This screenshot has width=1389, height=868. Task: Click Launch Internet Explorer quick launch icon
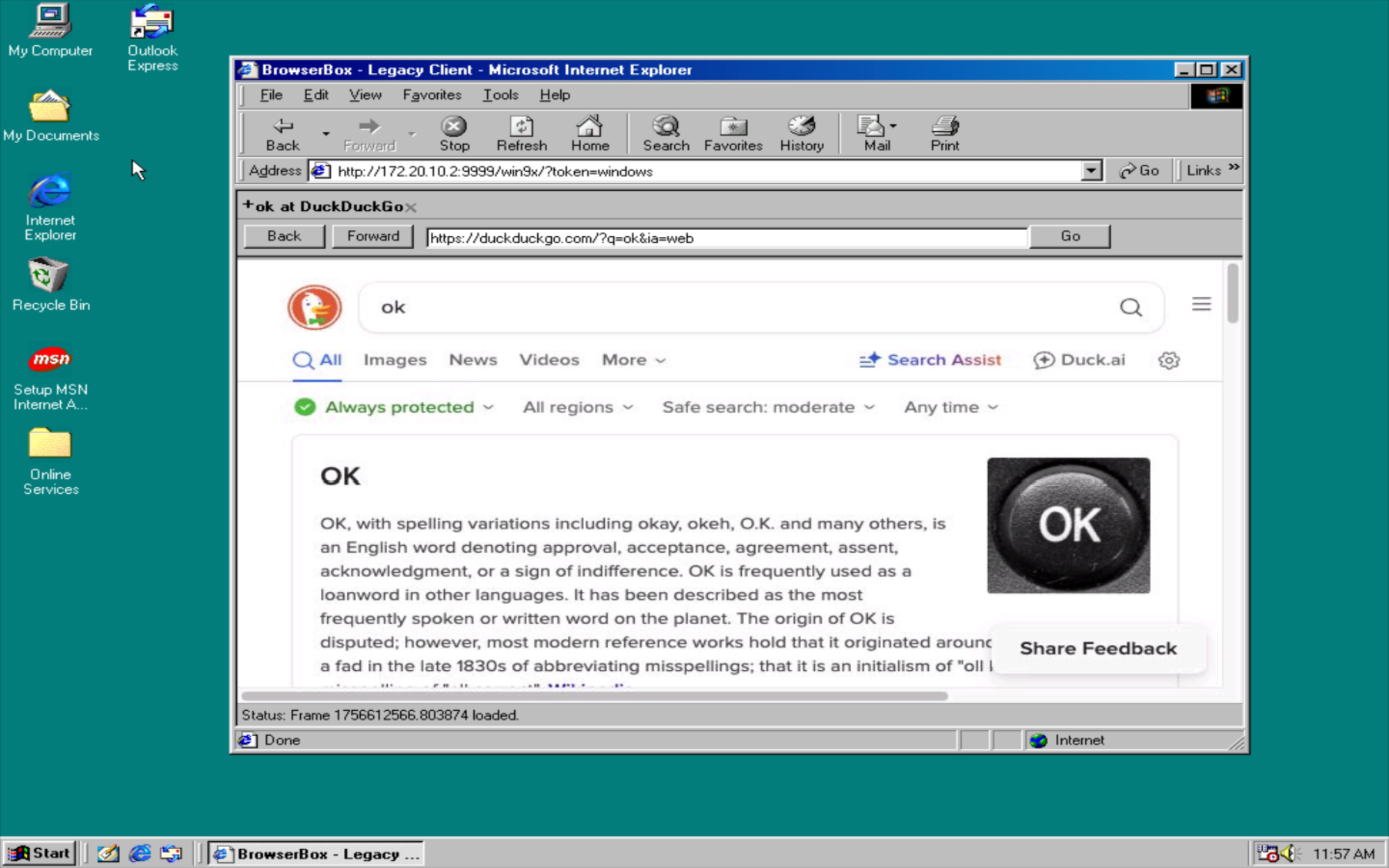tap(139, 853)
